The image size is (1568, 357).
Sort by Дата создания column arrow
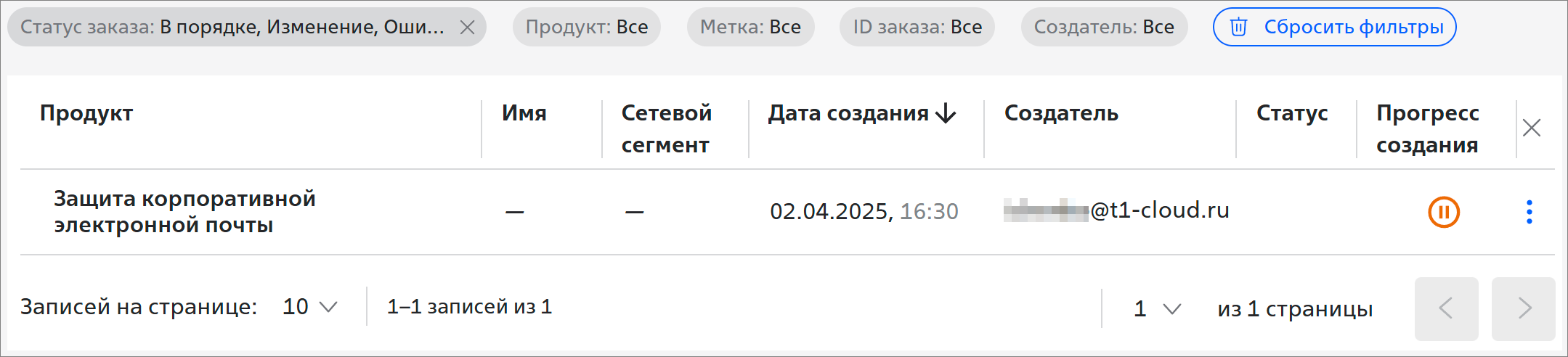pos(946,113)
